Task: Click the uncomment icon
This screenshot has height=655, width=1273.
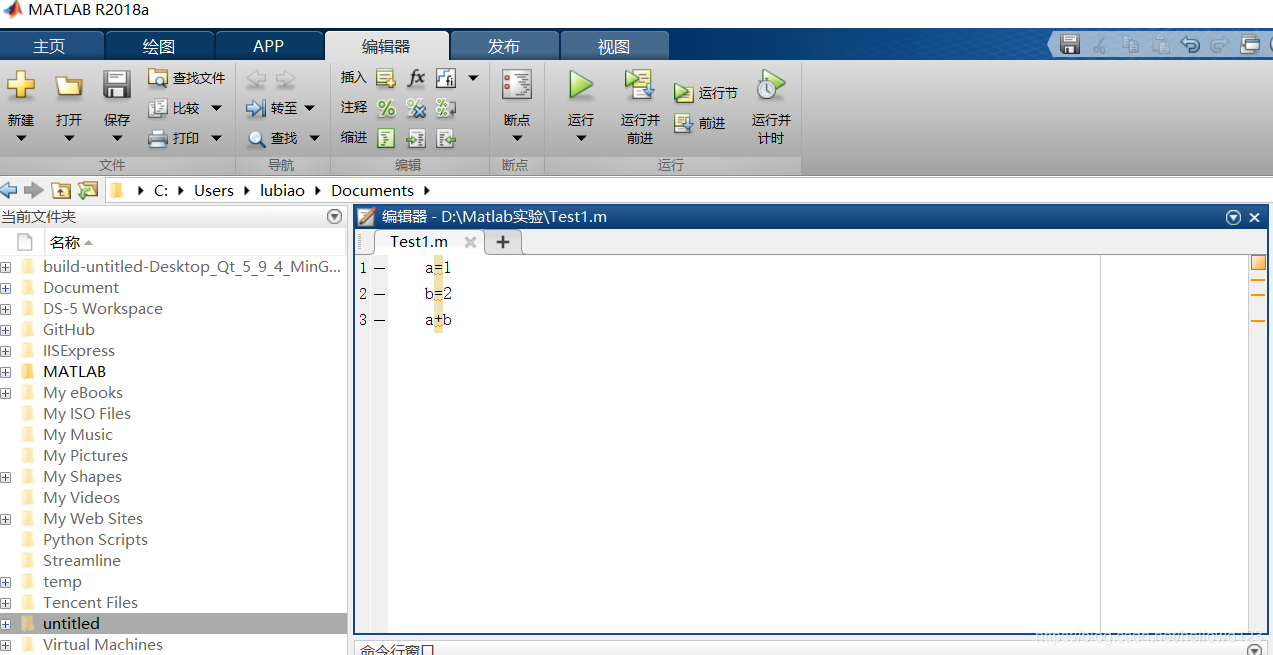Action: tap(416, 108)
